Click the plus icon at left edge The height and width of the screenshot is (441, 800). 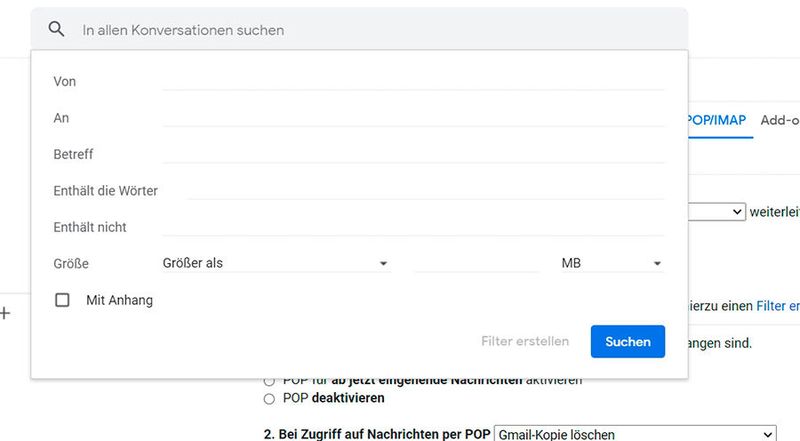pos(5,313)
